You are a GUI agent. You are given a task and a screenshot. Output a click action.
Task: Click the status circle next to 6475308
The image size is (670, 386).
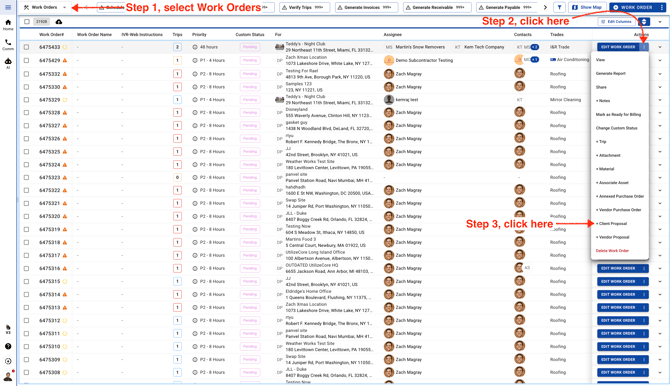65,372
